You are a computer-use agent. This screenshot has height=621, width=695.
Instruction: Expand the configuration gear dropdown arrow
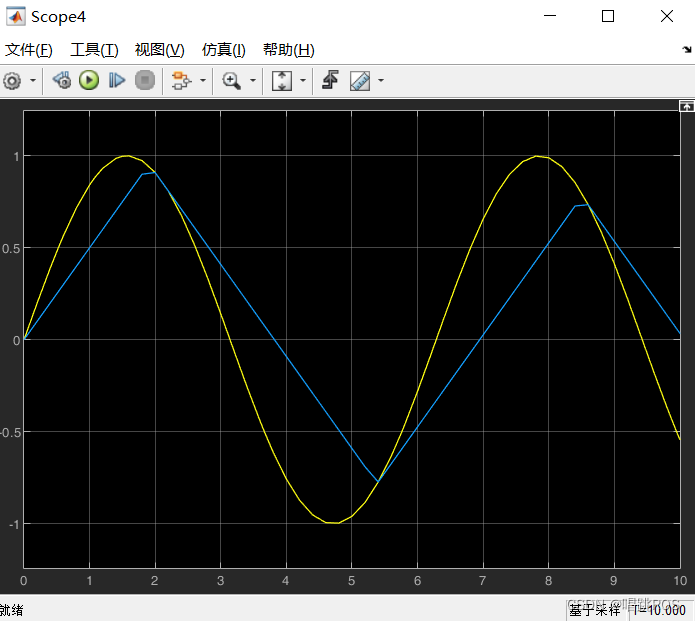click(33, 81)
